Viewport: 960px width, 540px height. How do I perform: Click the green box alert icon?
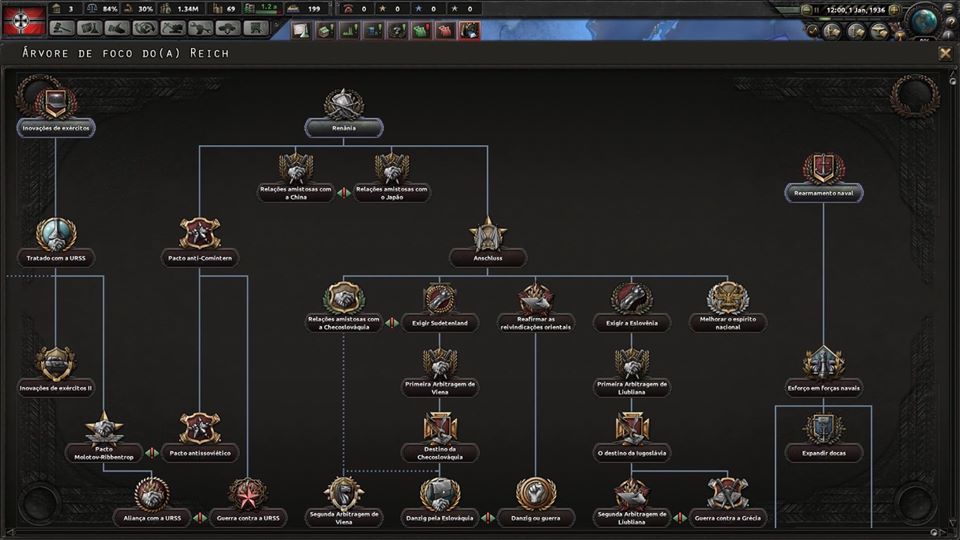[x=325, y=29]
